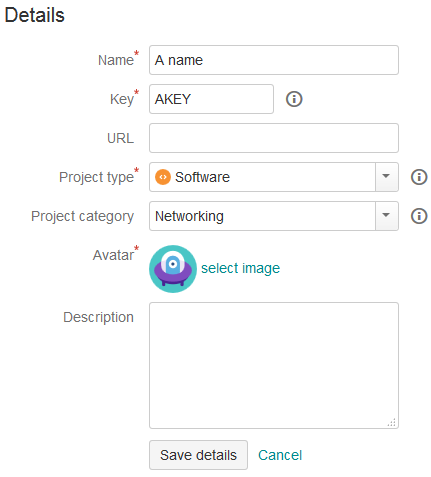Click the info icon beside Project category
The height and width of the screenshot is (477, 431).
[419, 216]
